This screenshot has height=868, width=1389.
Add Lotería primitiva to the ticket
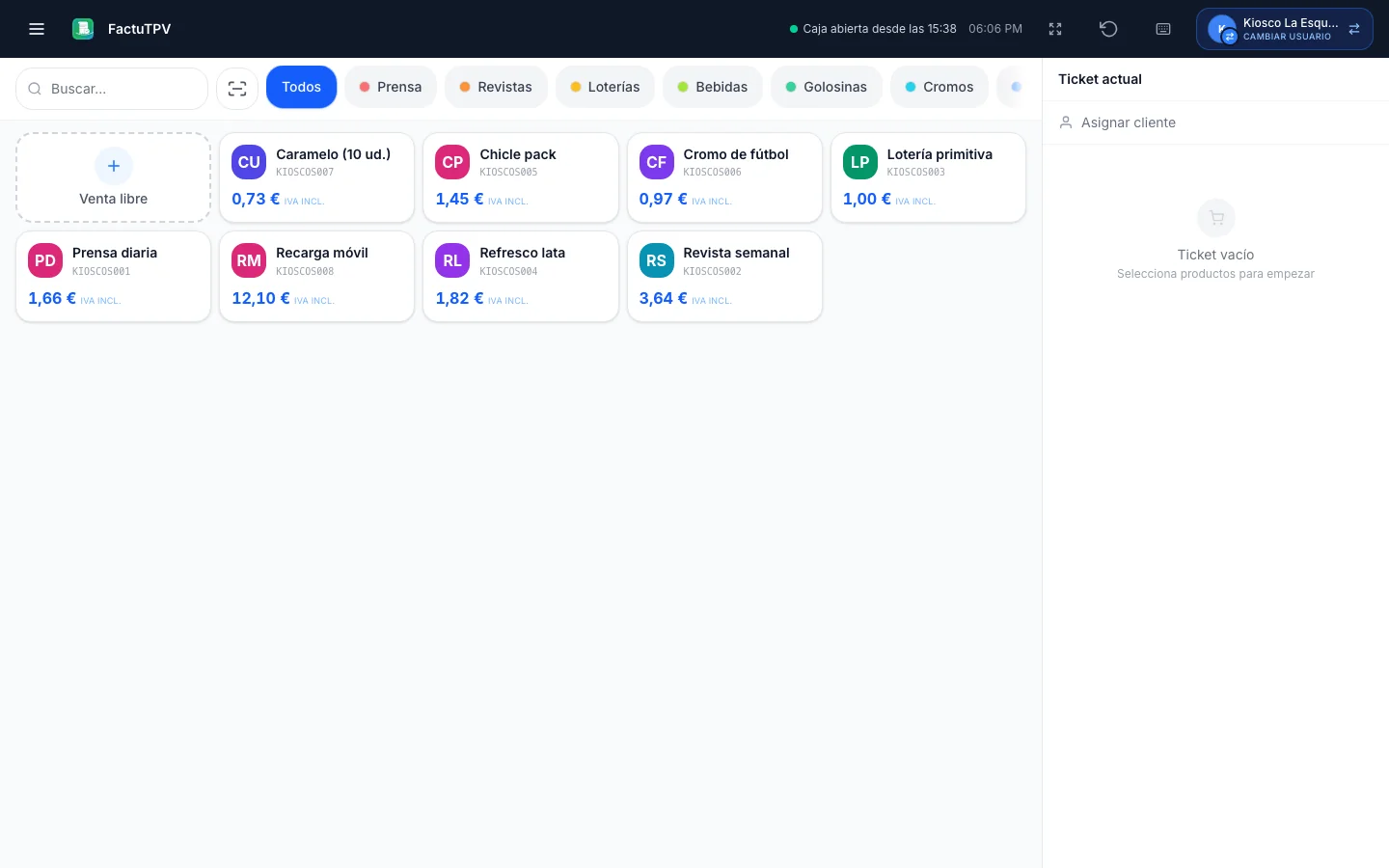(x=928, y=177)
